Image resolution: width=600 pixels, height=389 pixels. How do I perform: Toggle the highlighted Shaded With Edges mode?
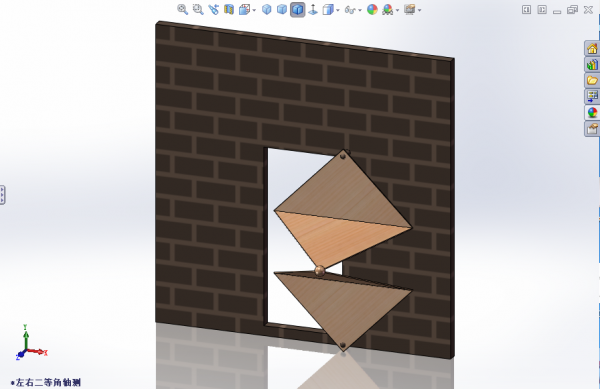coord(298,10)
